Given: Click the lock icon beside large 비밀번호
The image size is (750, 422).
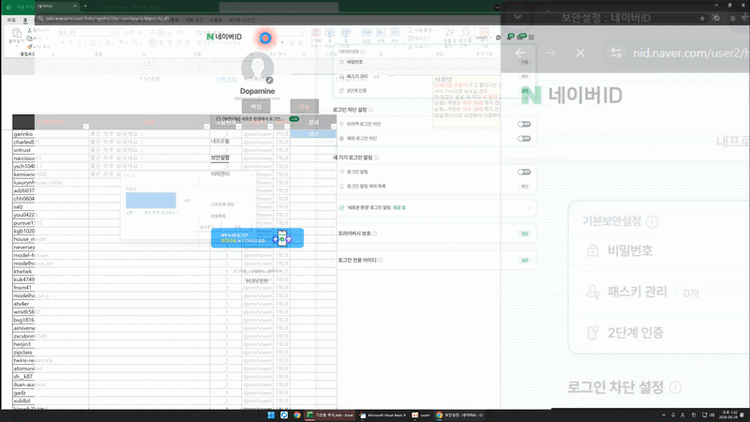Looking at the screenshot, I should pos(593,250).
